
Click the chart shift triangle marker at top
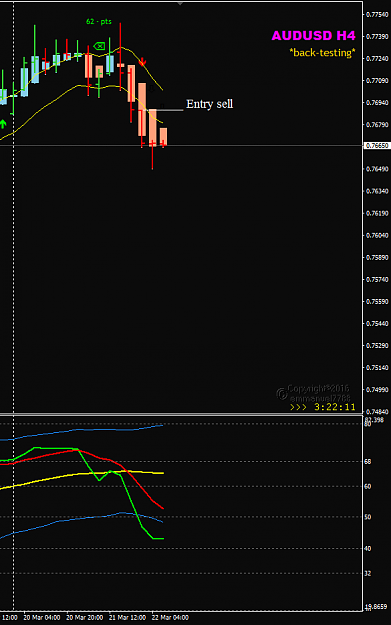(x=180, y=3)
